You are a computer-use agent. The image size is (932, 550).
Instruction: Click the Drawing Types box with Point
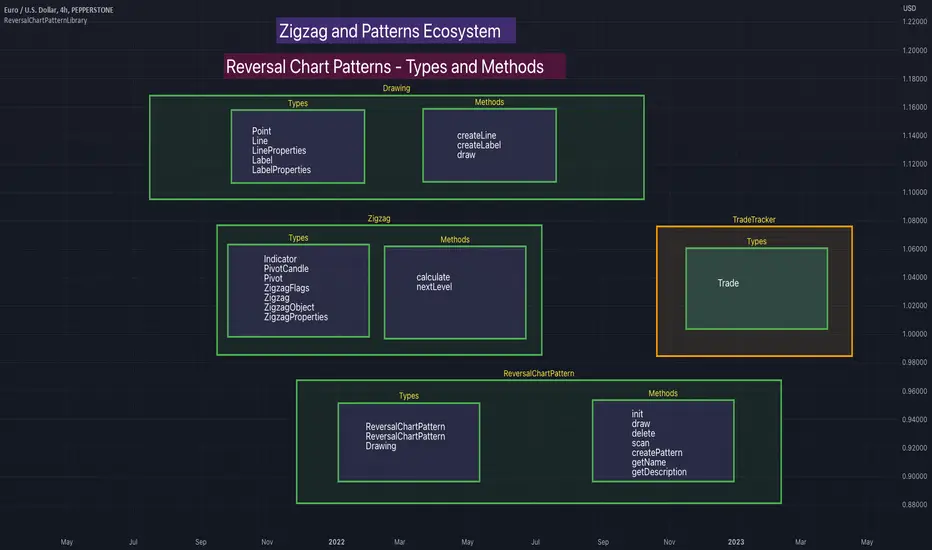coord(298,146)
